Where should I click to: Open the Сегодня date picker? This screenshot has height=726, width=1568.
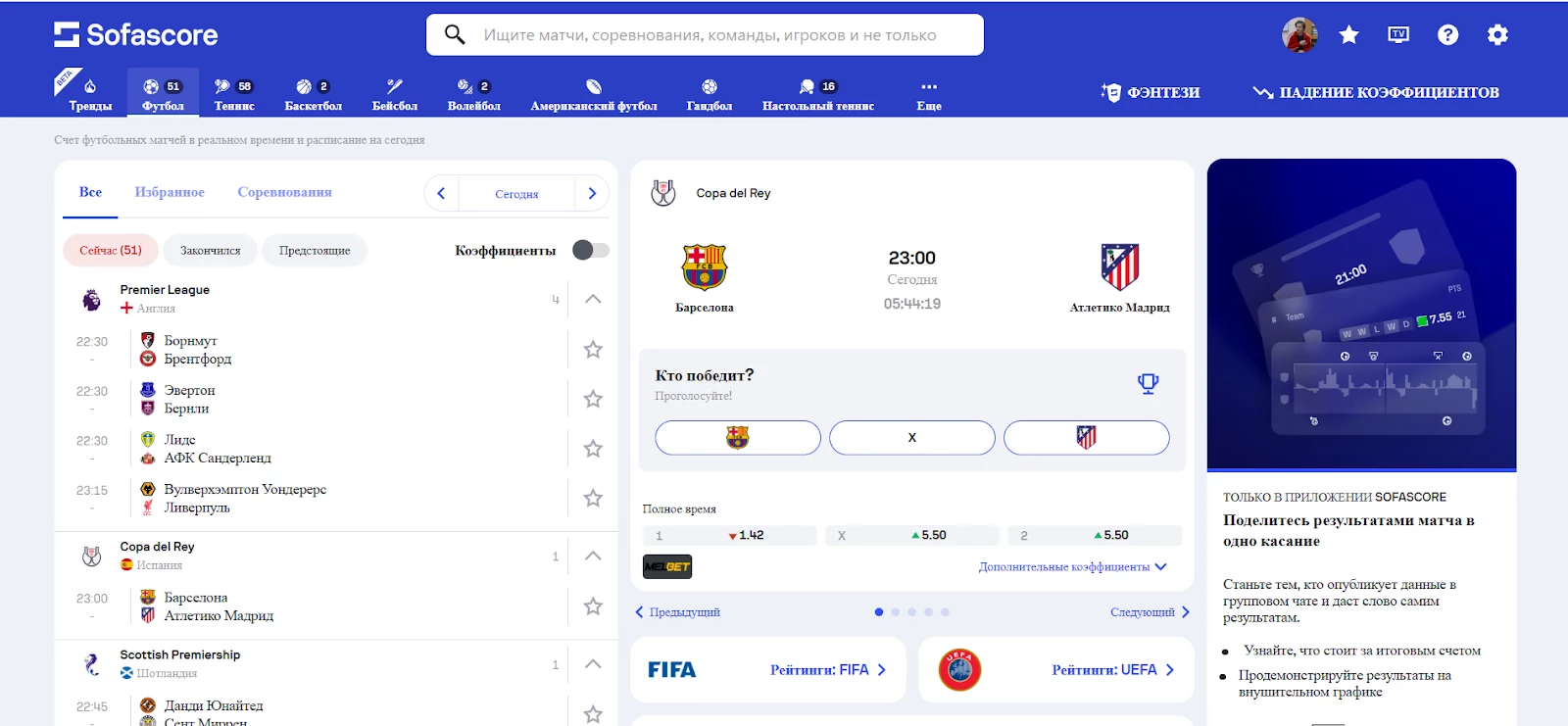pyautogui.click(x=516, y=194)
